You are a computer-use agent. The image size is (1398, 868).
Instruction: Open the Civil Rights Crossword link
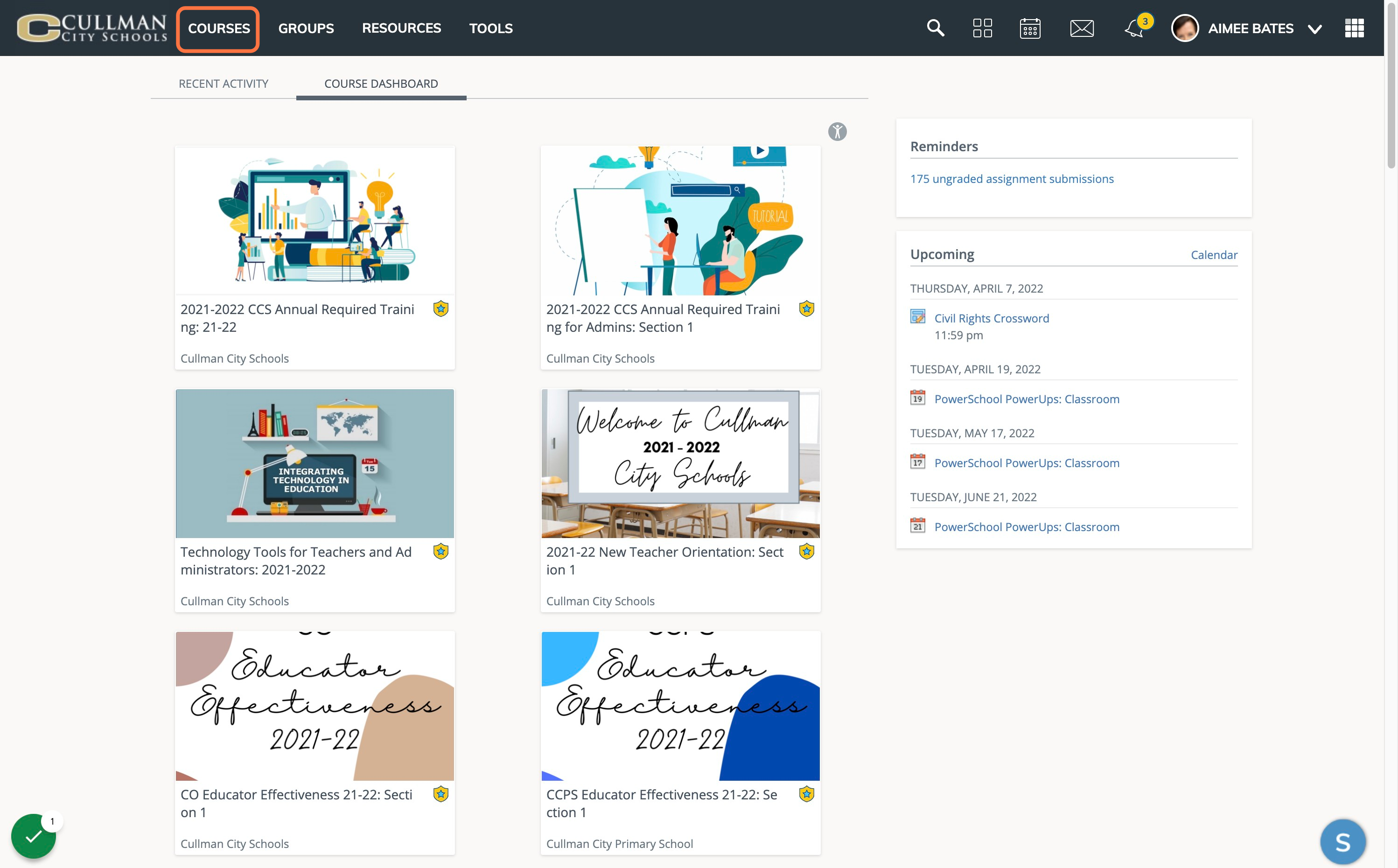pyautogui.click(x=991, y=318)
